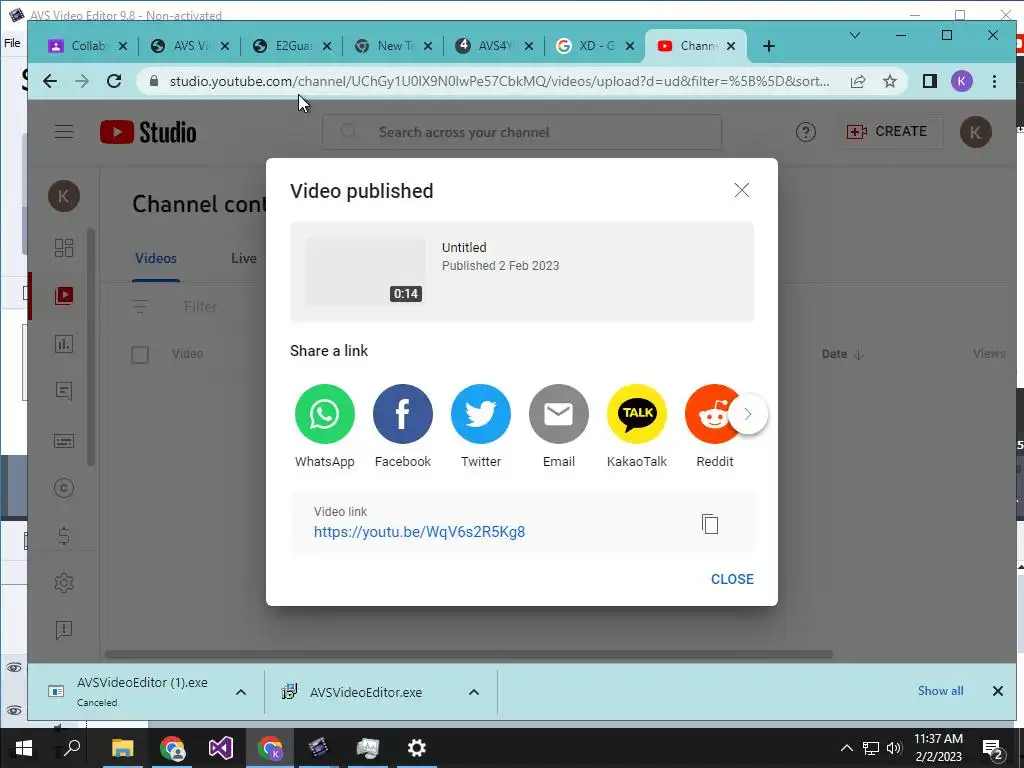Click Show all downloads

click(940, 691)
